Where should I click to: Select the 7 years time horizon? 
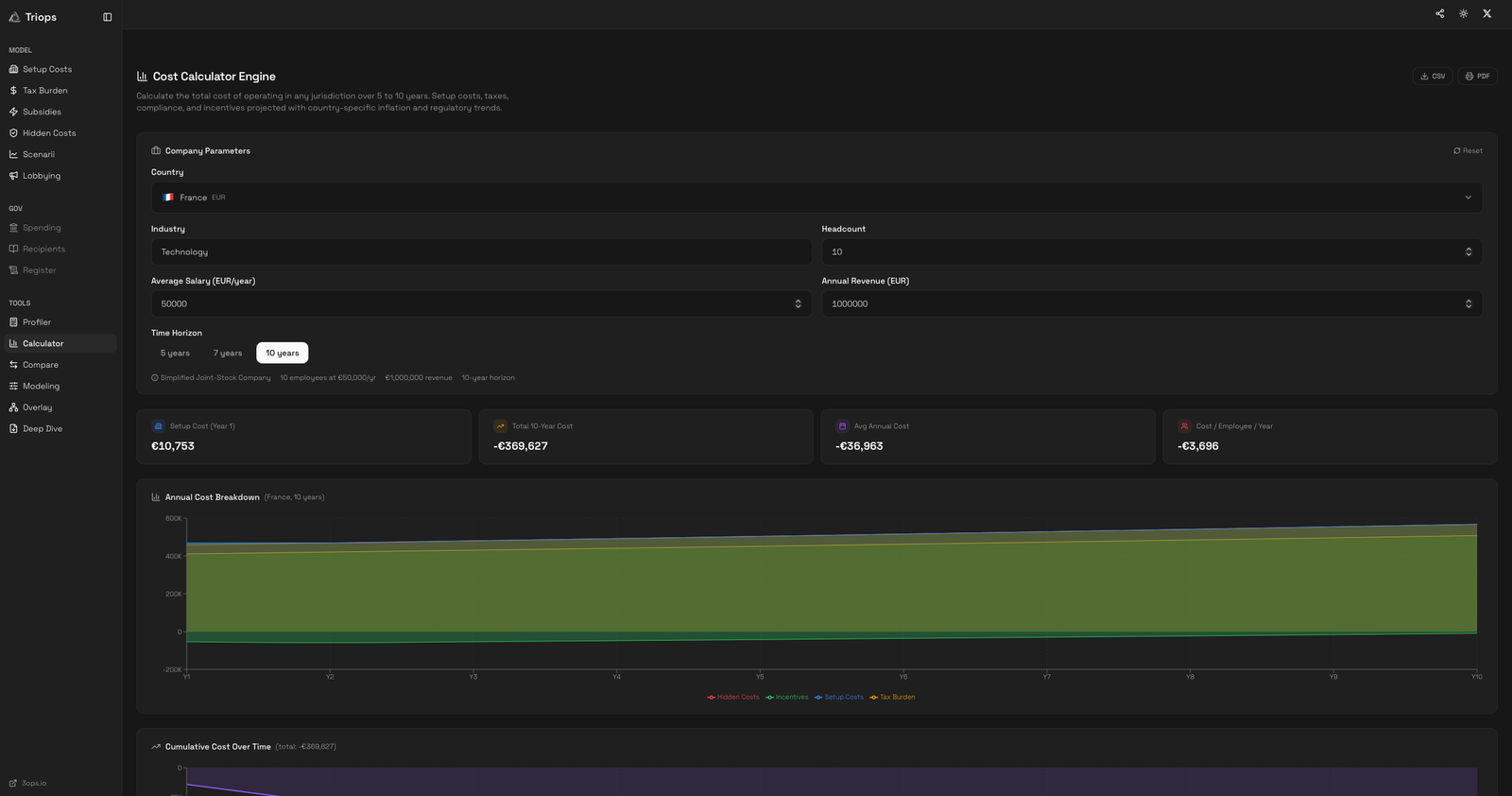click(228, 354)
